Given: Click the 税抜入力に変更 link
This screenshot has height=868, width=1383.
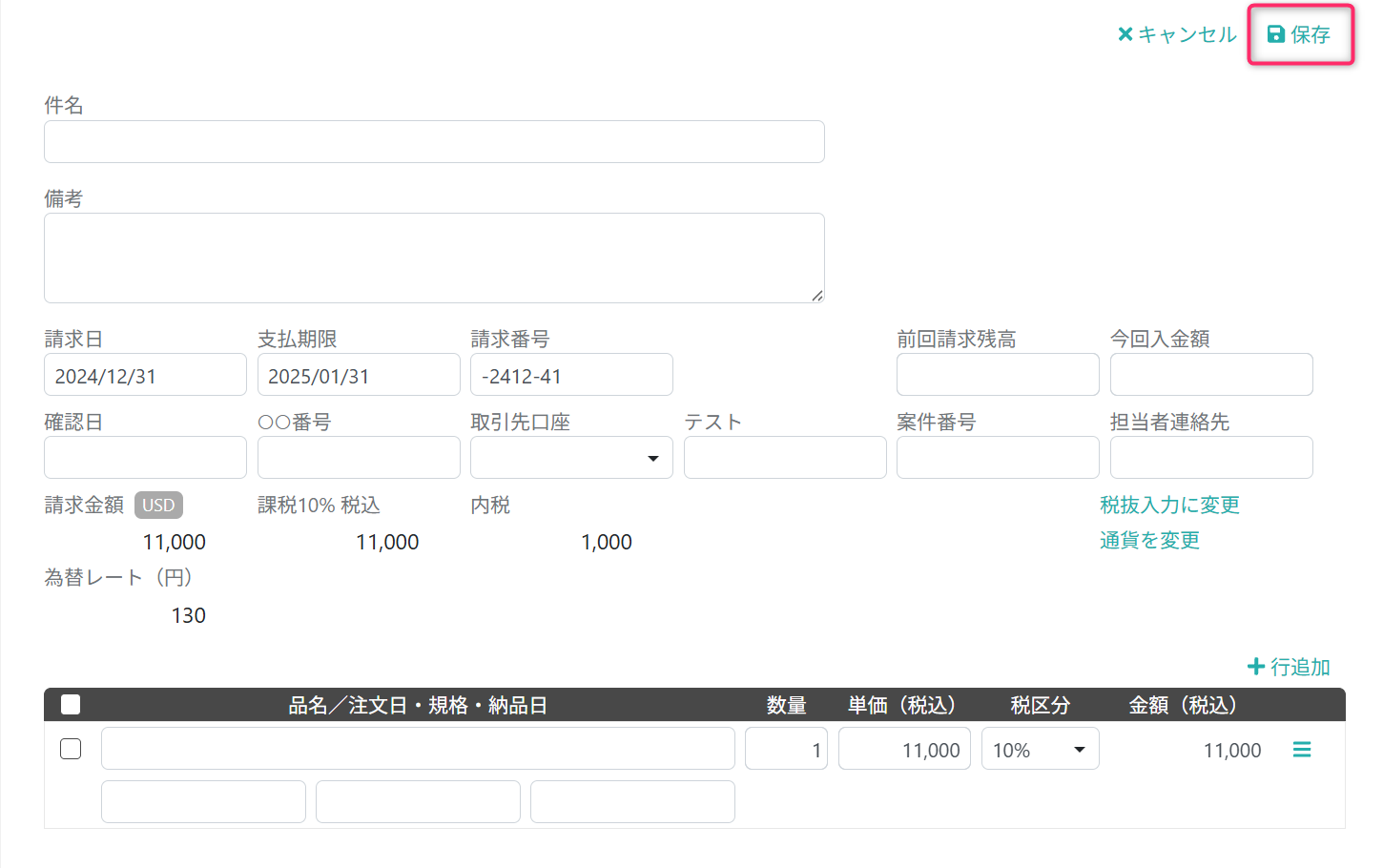Looking at the screenshot, I should [x=1169, y=505].
